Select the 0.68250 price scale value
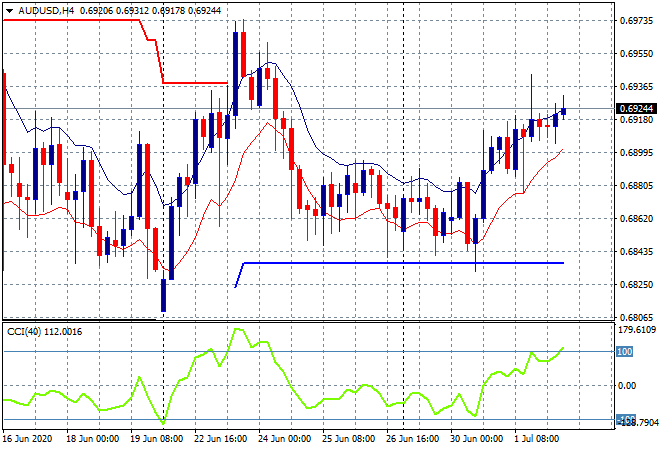Image resolution: width=660 pixels, height=450 pixels. pyautogui.click(x=636, y=285)
